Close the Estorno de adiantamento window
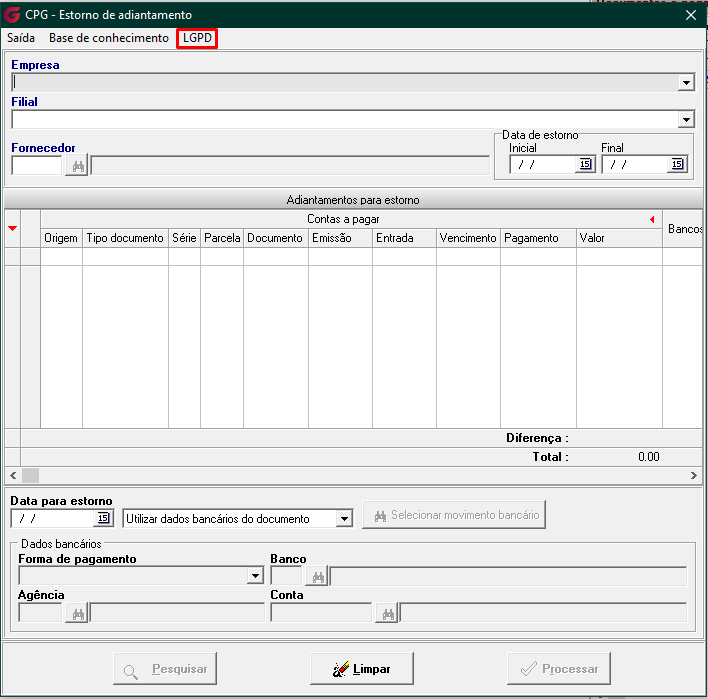708x699 pixels. click(x=690, y=15)
